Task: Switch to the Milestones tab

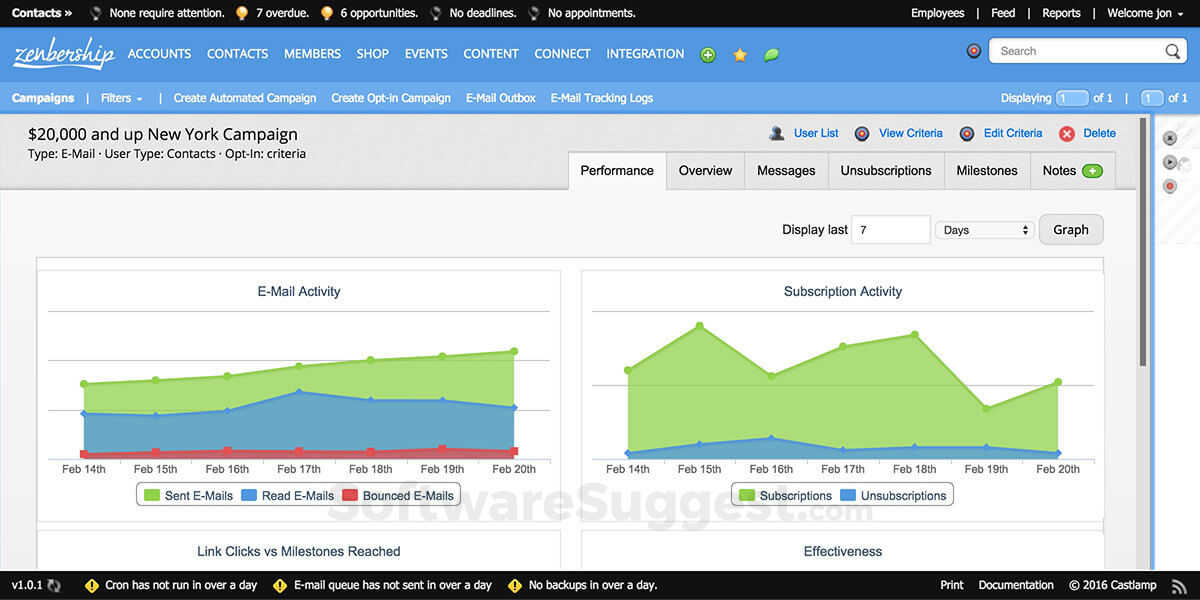Action: [986, 171]
